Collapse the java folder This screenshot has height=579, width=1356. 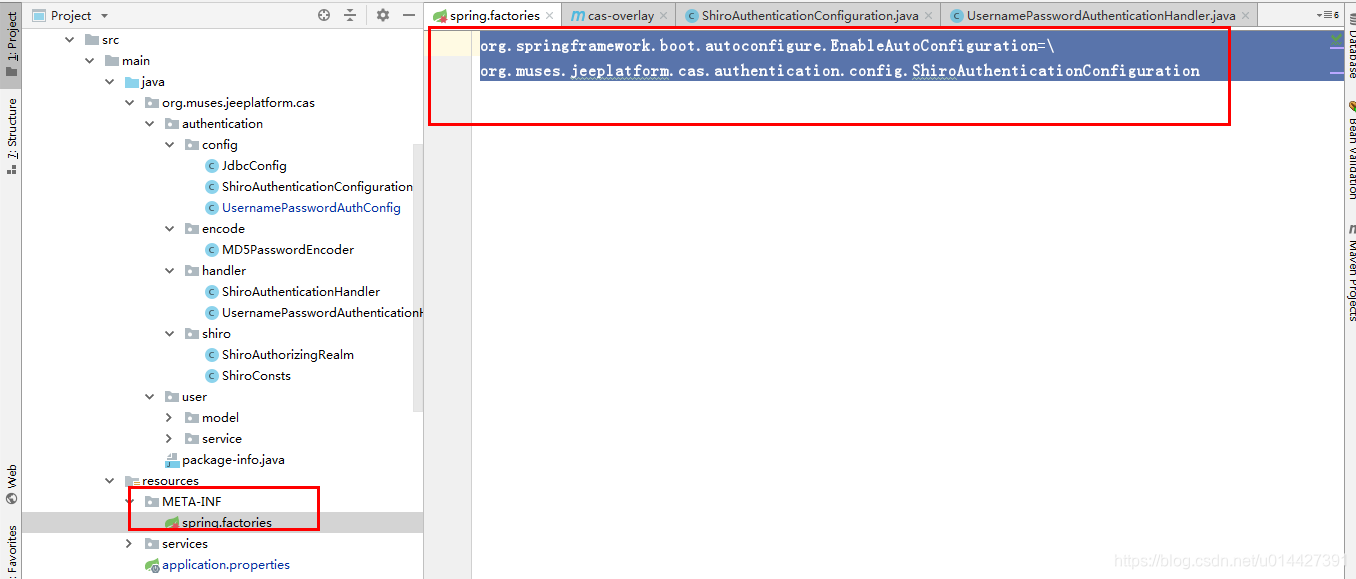coord(110,82)
